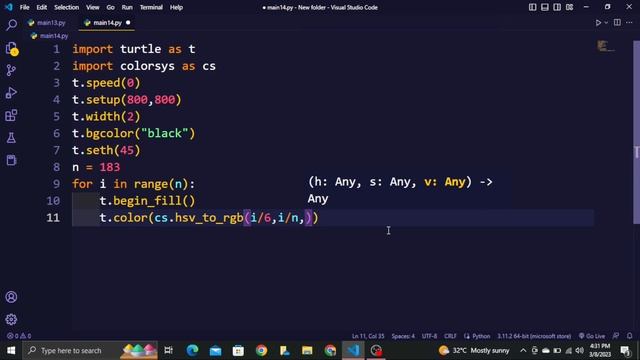Screen dimensions: 640x360
Task: Change encoding via UTF-8 status
Action: (429, 336)
